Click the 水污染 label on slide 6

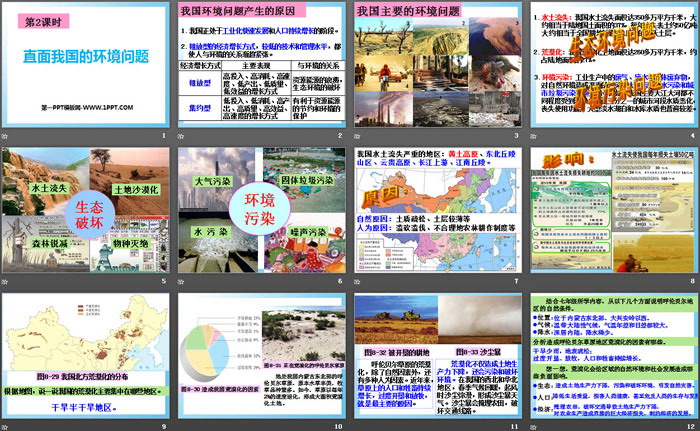(211, 231)
